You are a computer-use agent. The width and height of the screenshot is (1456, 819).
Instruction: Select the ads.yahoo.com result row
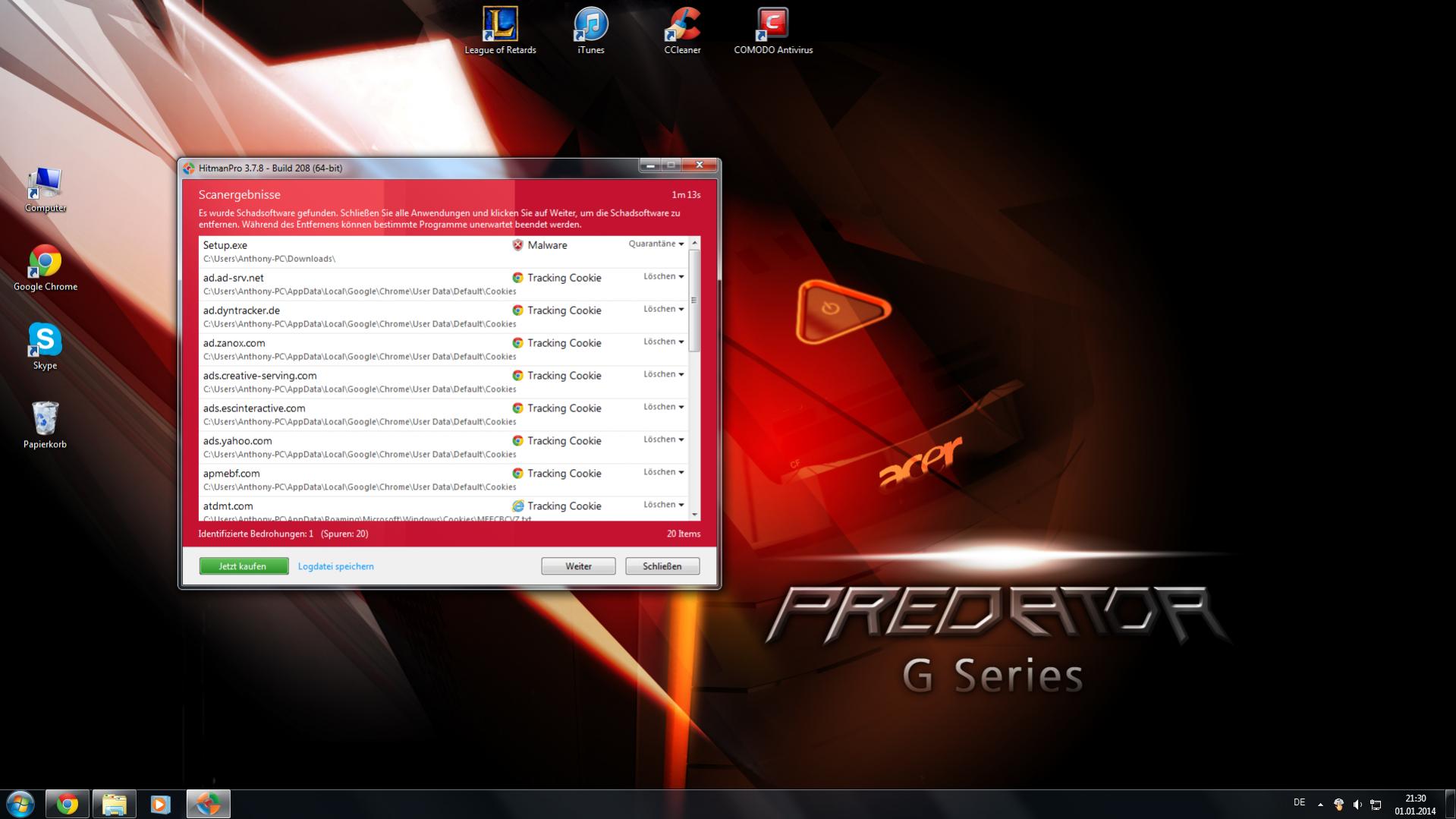tap(444, 447)
